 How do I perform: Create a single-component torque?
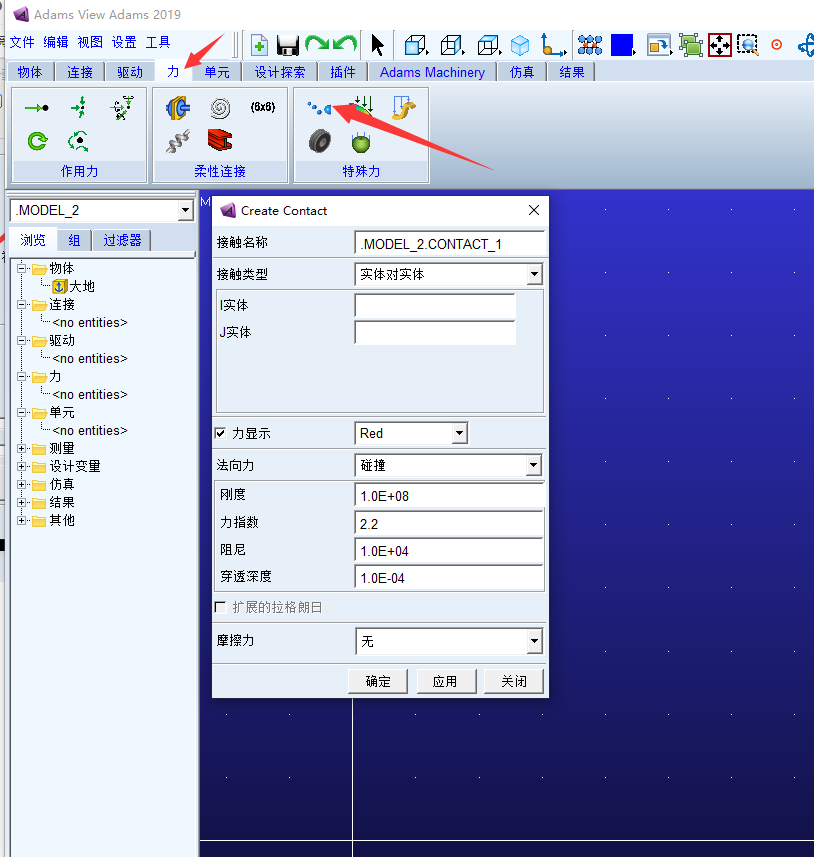tap(37, 141)
